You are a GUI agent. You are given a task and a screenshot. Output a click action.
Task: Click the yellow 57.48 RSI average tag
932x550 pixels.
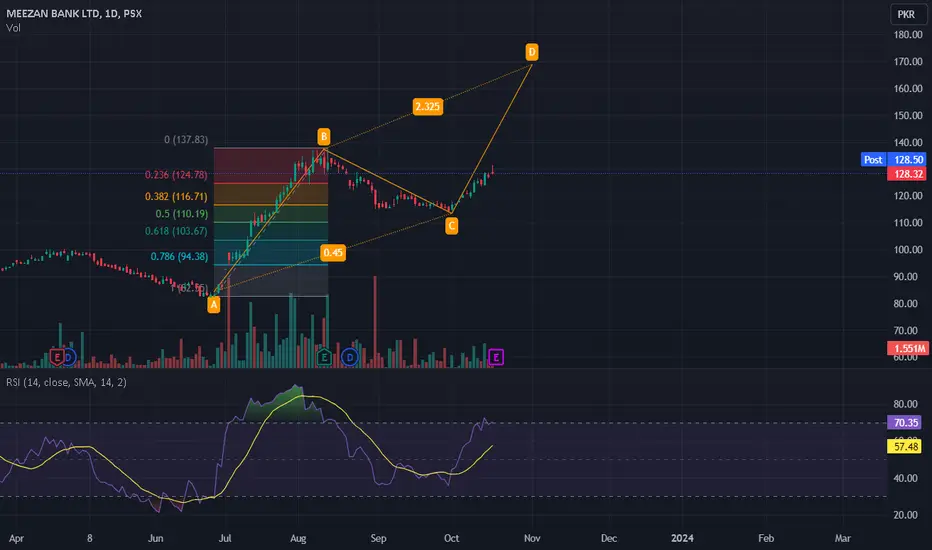(906, 447)
